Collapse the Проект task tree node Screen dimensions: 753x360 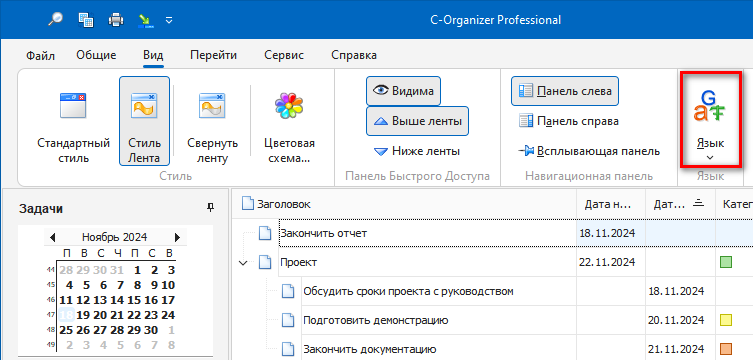point(243,263)
